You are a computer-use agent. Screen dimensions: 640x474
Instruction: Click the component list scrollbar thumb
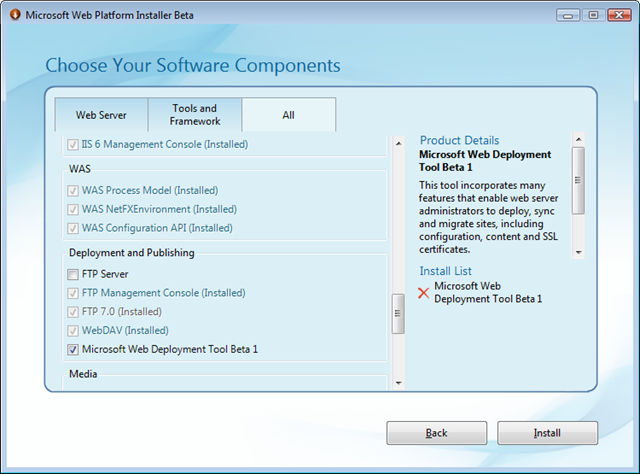pyautogui.click(x=398, y=314)
